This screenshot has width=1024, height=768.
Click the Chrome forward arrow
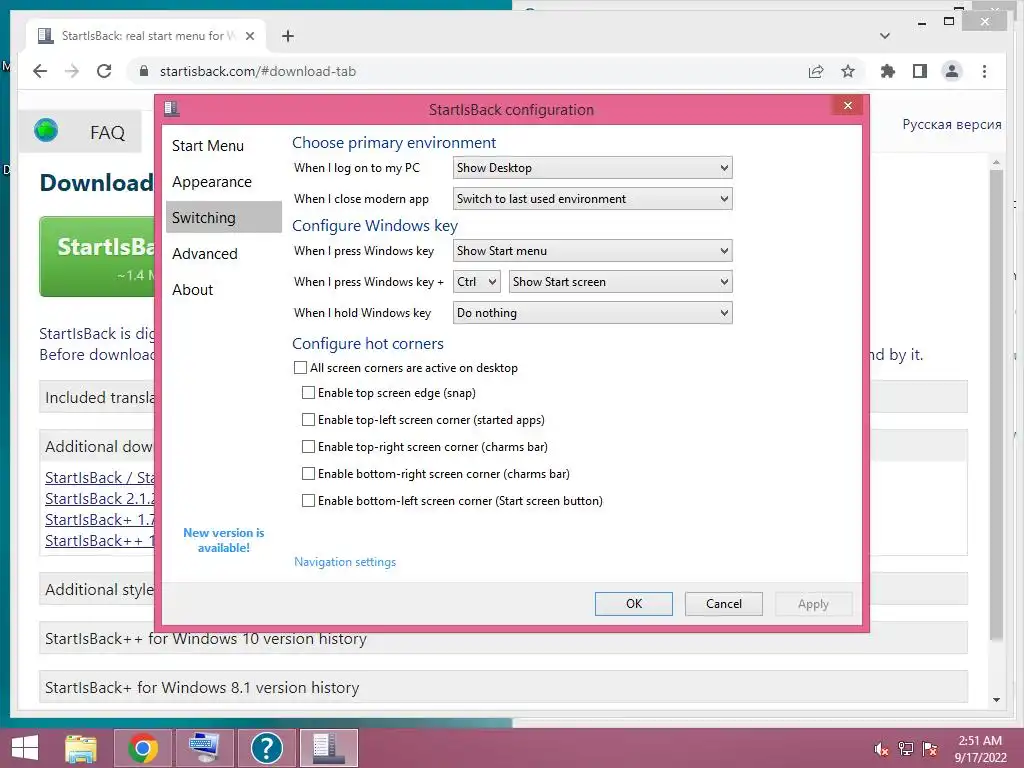tap(72, 71)
